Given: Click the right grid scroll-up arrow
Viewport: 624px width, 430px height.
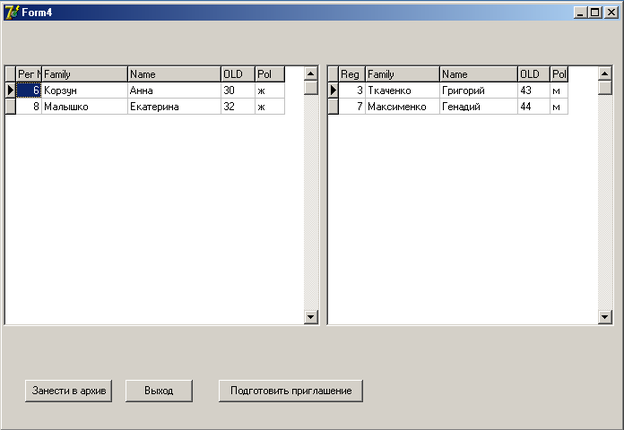Looking at the screenshot, I should coord(604,74).
